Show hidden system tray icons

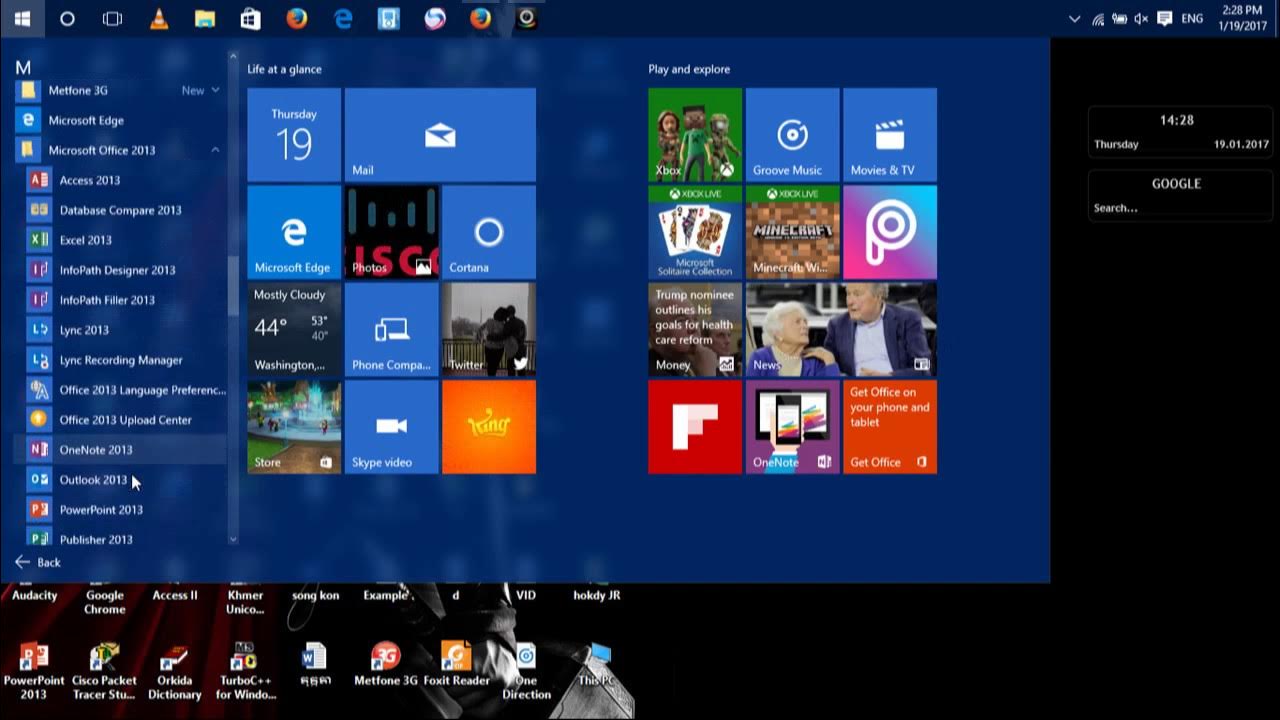coord(1074,18)
